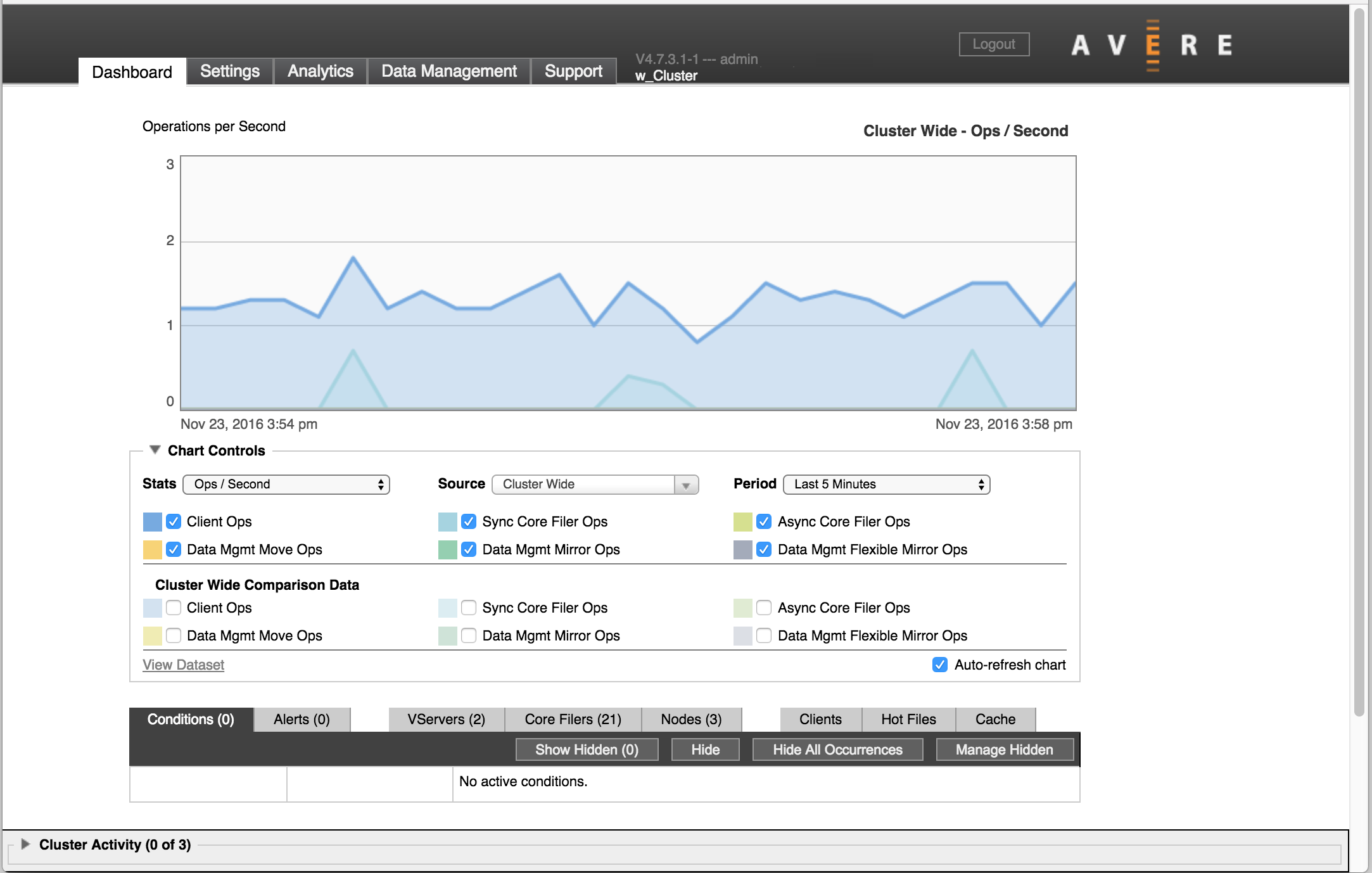
Task: Click the 'Nov 23, 2016 3:58 pm' axis label
Action: [1004, 424]
